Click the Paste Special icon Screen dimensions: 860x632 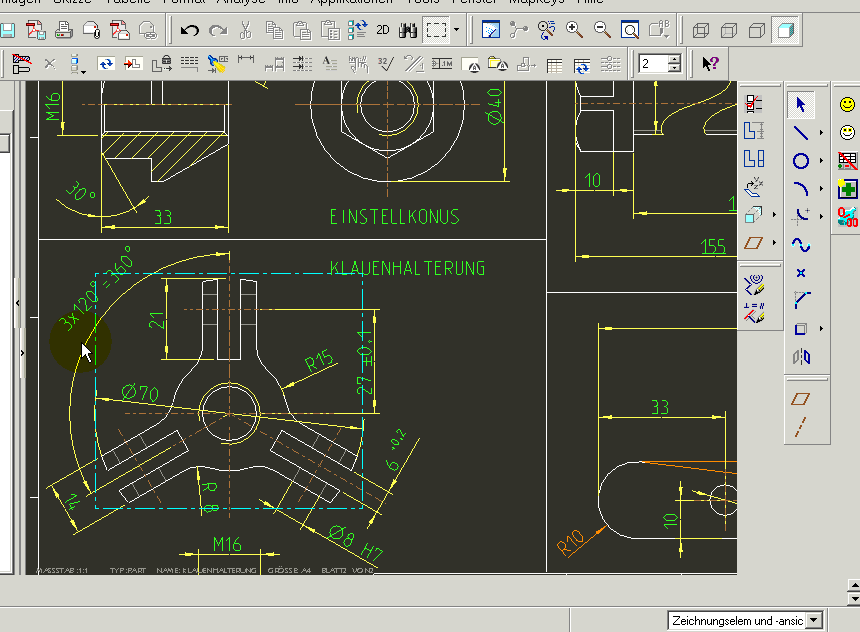(330, 30)
